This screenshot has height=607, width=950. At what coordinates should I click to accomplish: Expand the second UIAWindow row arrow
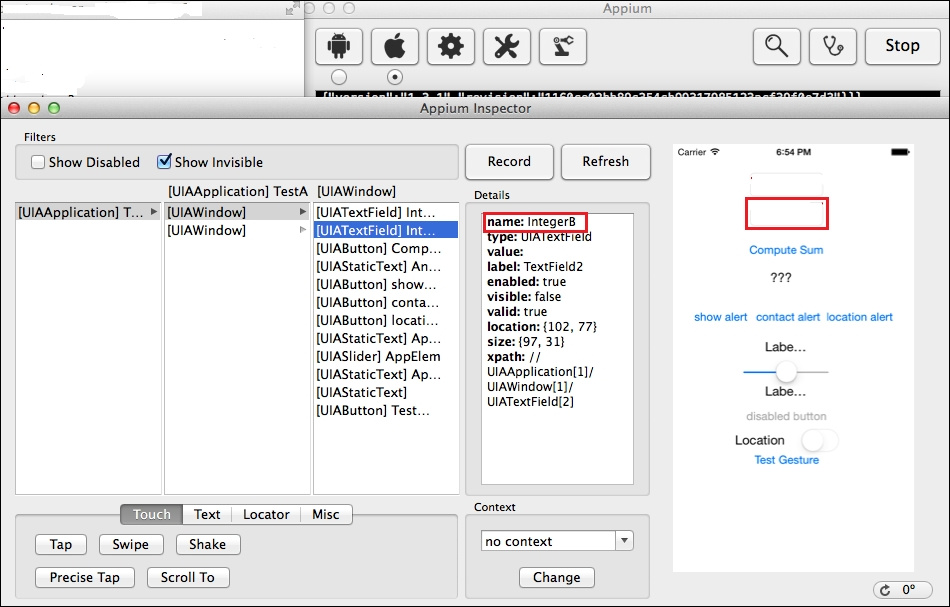pos(303,230)
